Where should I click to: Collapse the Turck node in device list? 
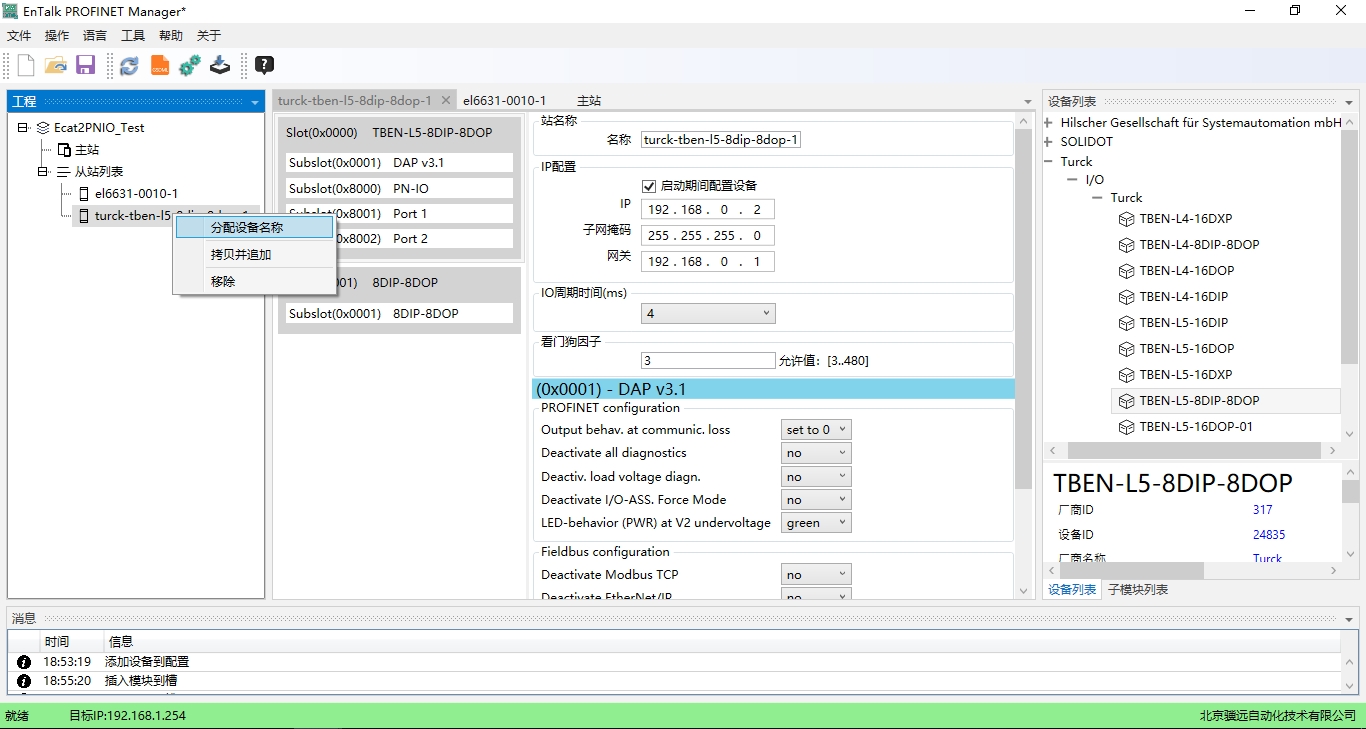(x=1049, y=162)
